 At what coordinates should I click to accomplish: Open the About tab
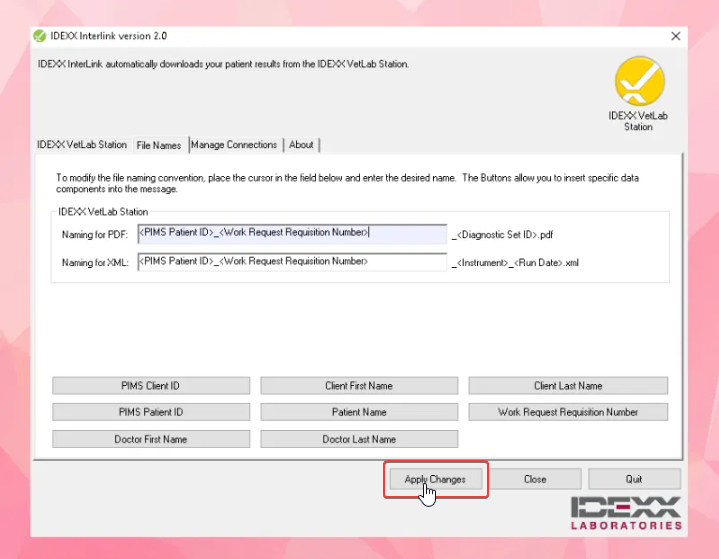[x=301, y=145]
